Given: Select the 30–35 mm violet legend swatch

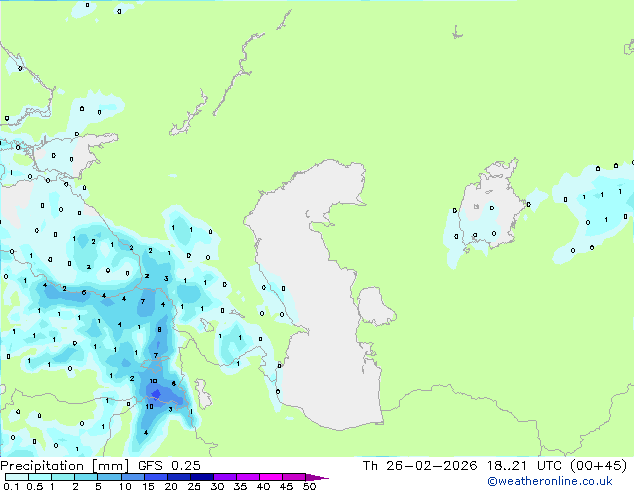Looking at the screenshot, I should 224,477.
